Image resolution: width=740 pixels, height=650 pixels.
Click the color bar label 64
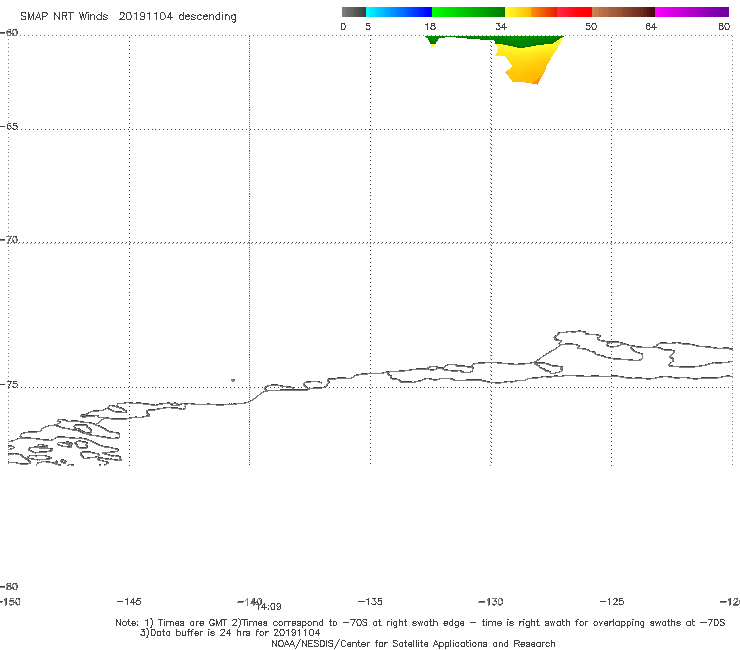pyautogui.click(x=651, y=26)
